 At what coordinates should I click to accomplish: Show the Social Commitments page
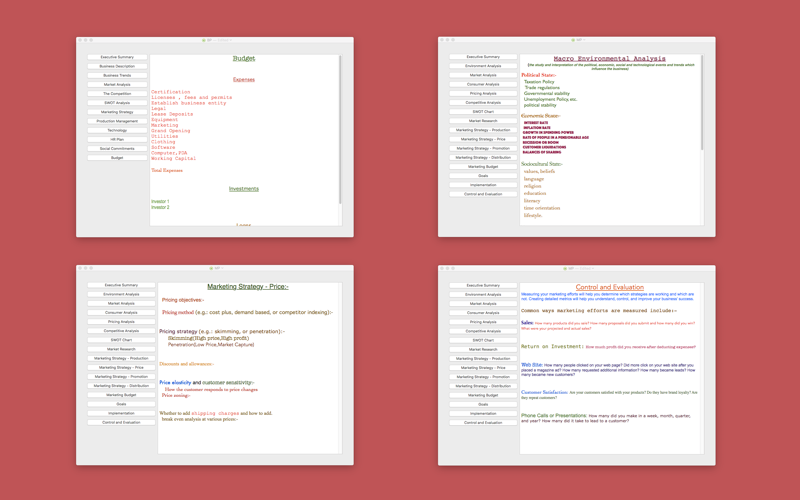pos(117,148)
